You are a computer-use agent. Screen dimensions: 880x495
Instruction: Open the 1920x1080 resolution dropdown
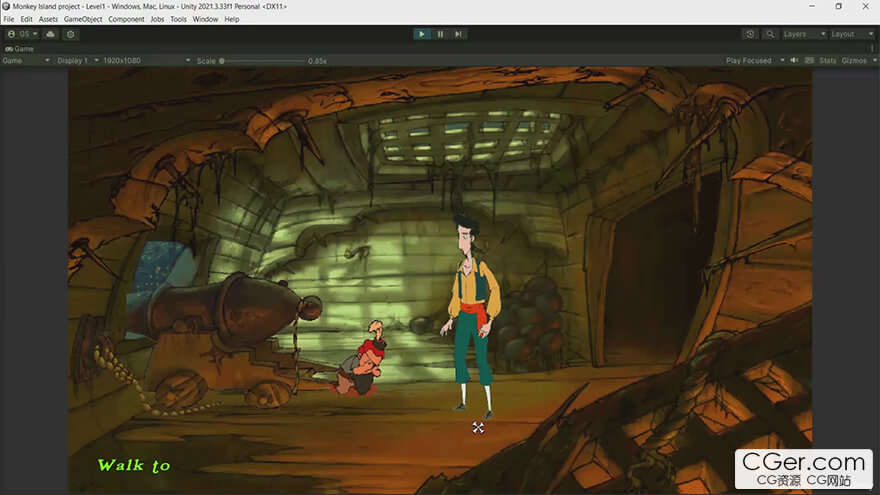pyautogui.click(x=147, y=61)
